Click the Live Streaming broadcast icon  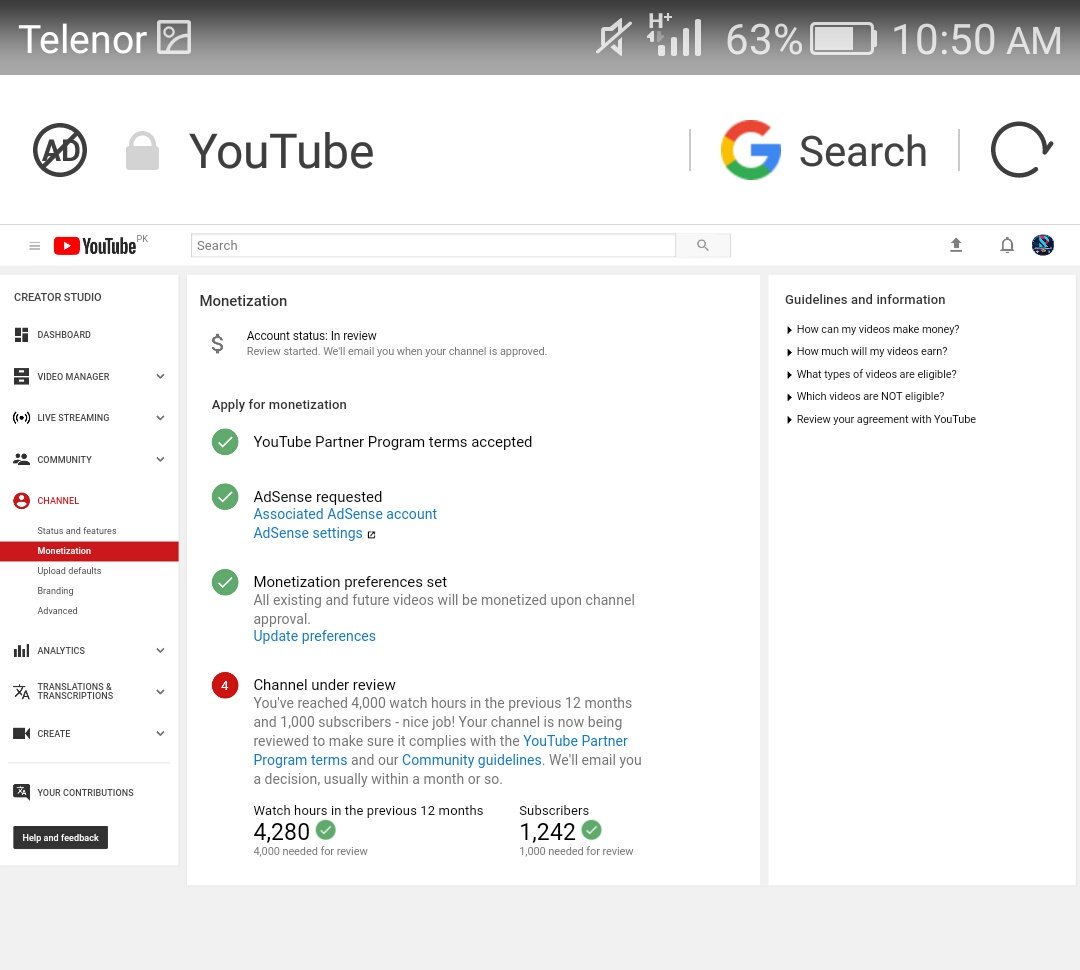(21, 417)
